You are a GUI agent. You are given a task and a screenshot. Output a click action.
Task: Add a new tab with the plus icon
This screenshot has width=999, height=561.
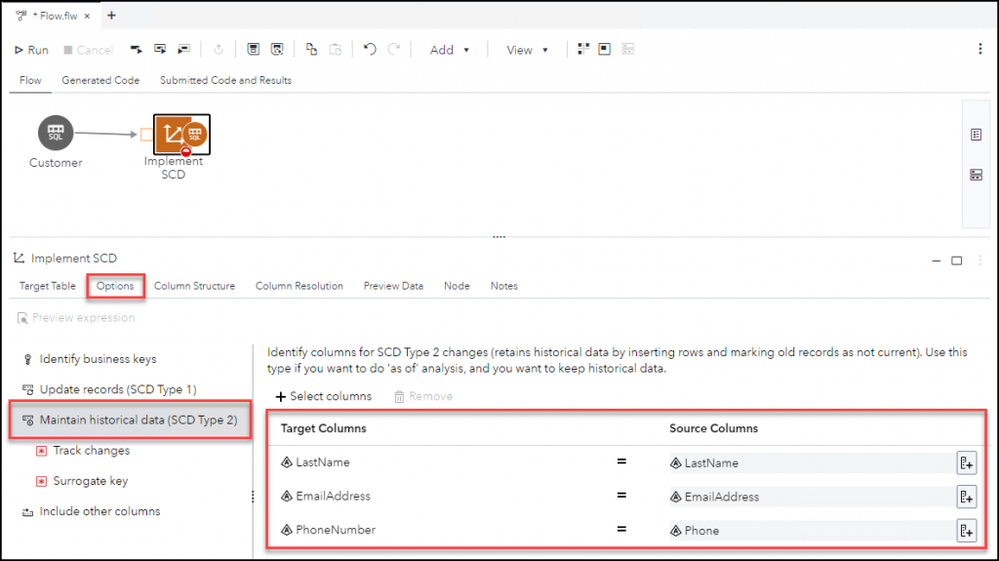(x=111, y=16)
